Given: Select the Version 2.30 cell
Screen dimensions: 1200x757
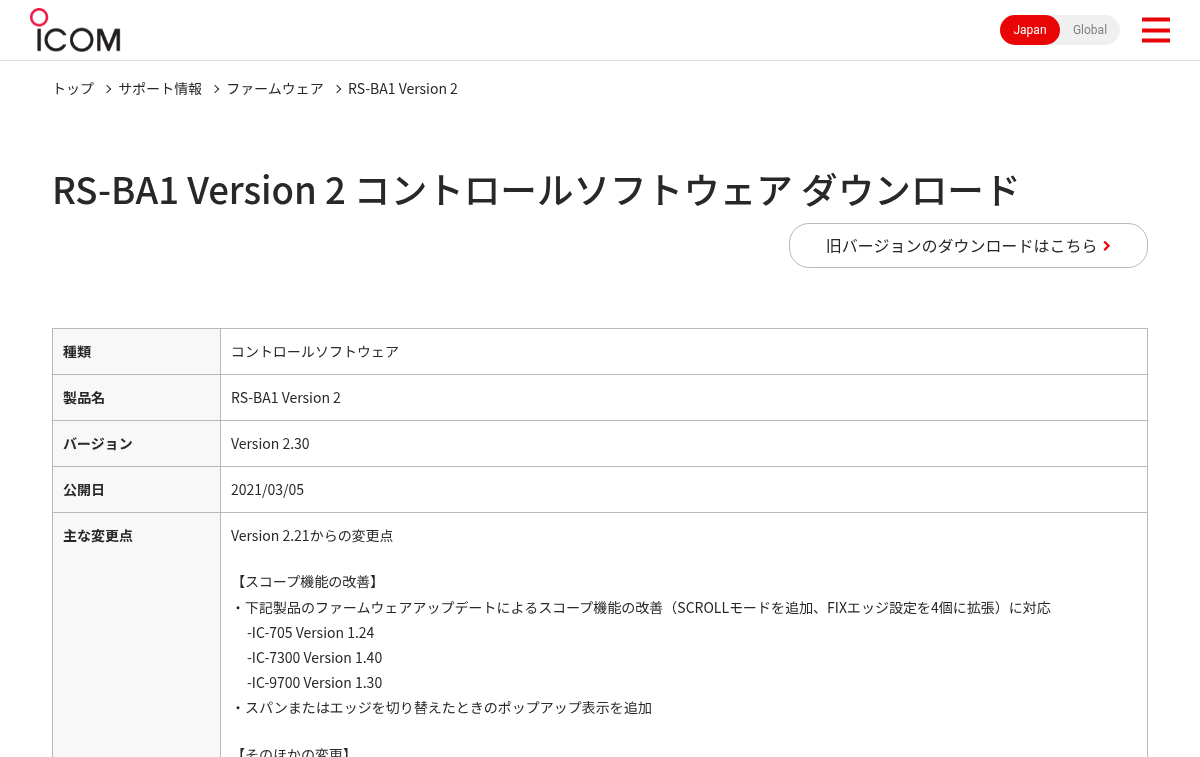Looking at the screenshot, I should point(684,444).
